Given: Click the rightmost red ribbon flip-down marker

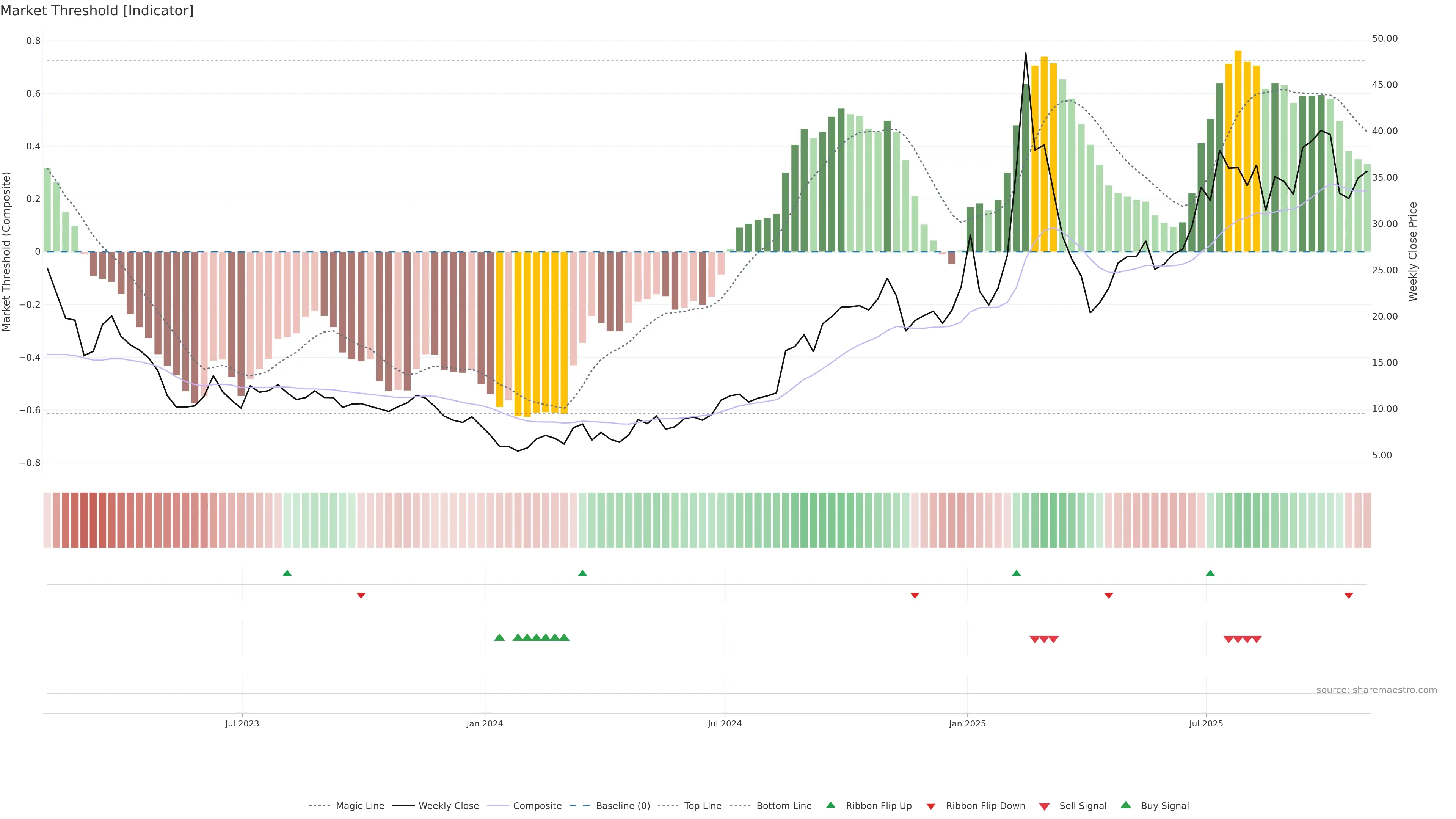Looking at the screenshot, I should click(1349, 596).
